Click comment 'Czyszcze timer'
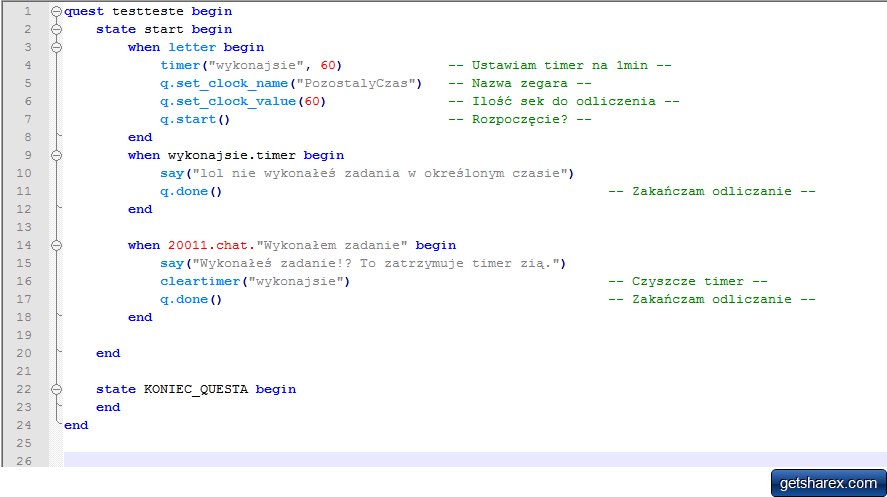This screenshot has height=497, width=887. pyautogui.click(x=688, y=282)
